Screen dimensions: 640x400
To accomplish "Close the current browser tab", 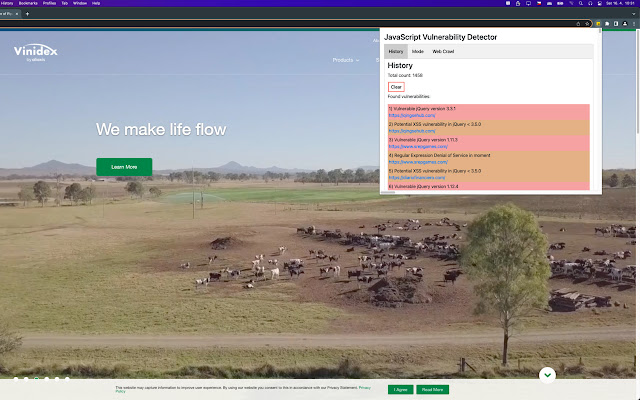I will pyautogui.click(x=16, y=13).
